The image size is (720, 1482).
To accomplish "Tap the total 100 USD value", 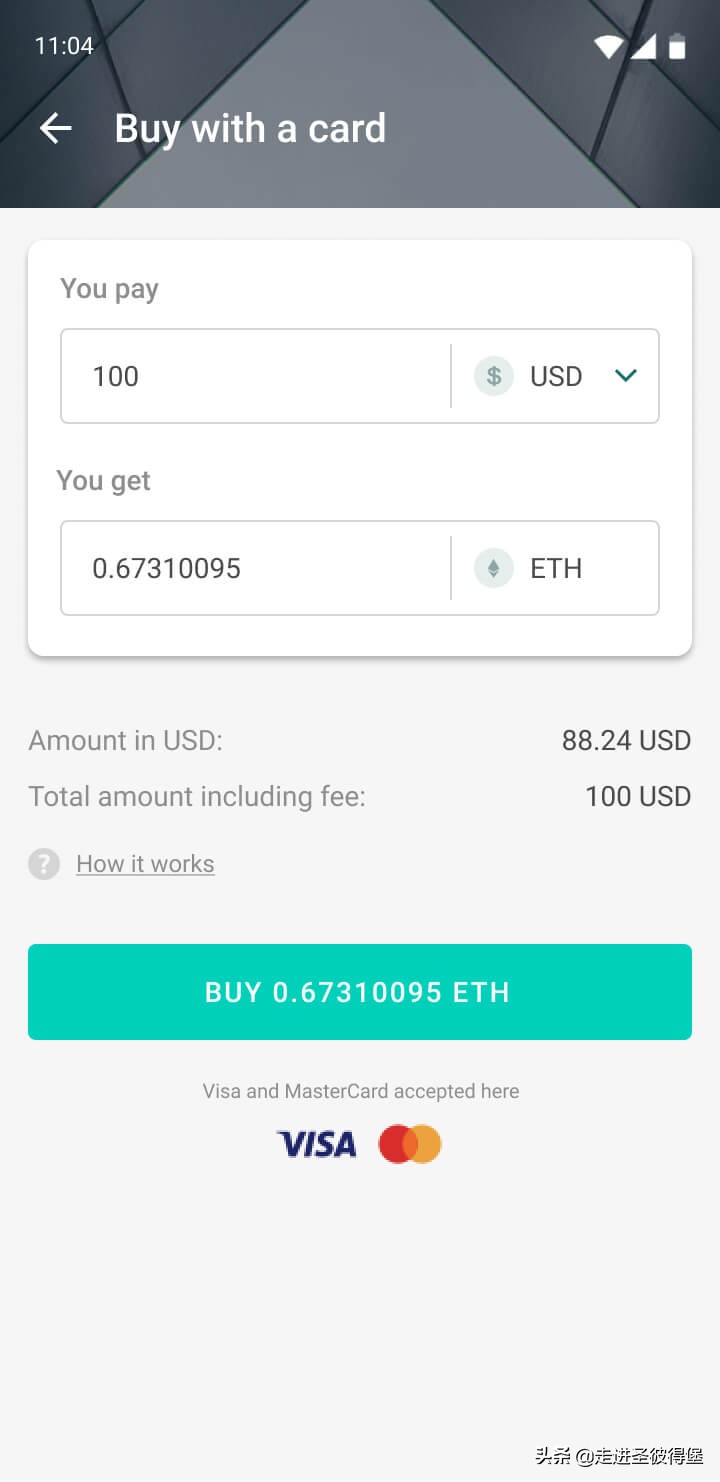I will [638, 796].
